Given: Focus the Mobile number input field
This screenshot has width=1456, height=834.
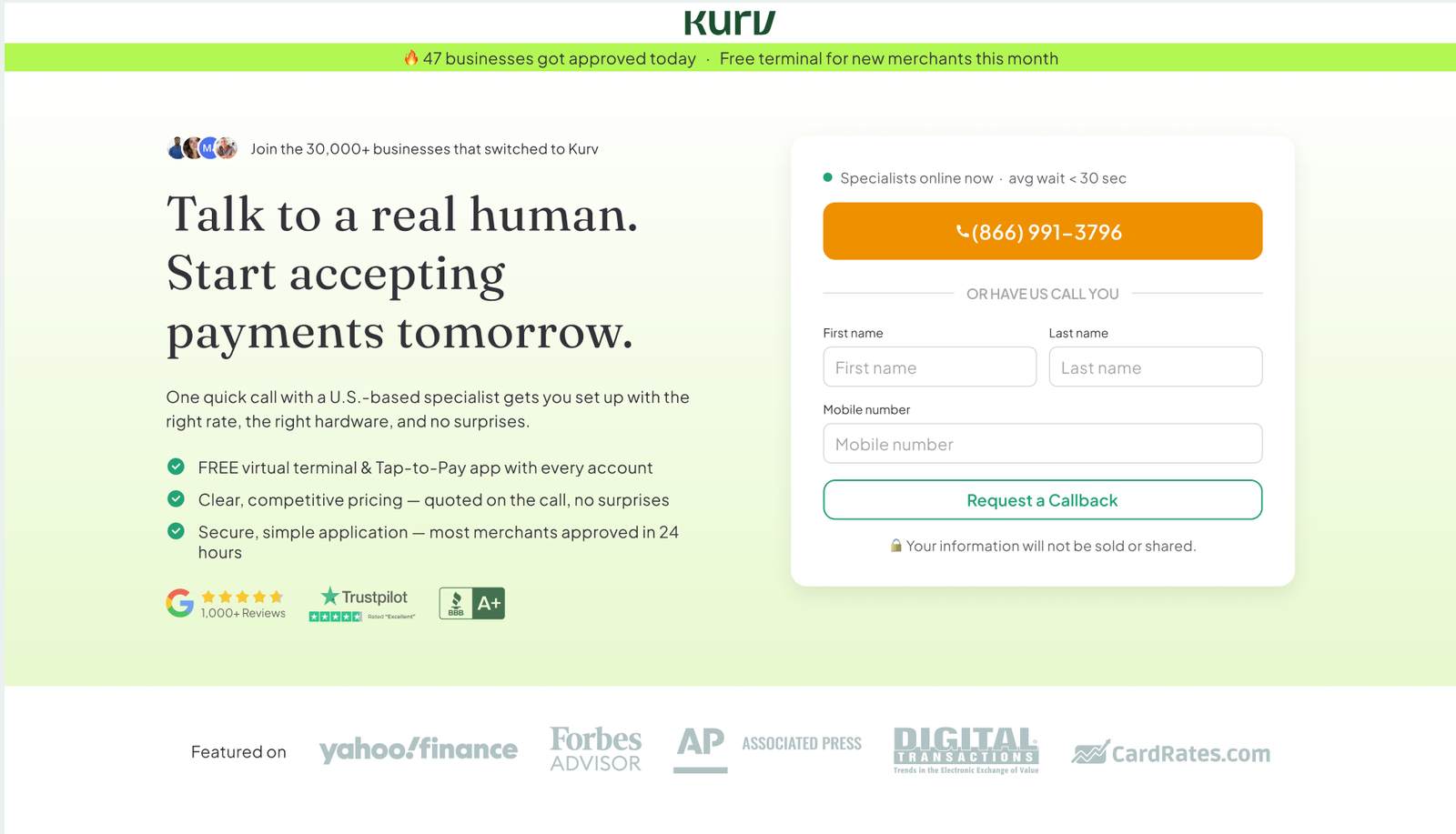Looking at the screenshot, I should (1043, 444).
